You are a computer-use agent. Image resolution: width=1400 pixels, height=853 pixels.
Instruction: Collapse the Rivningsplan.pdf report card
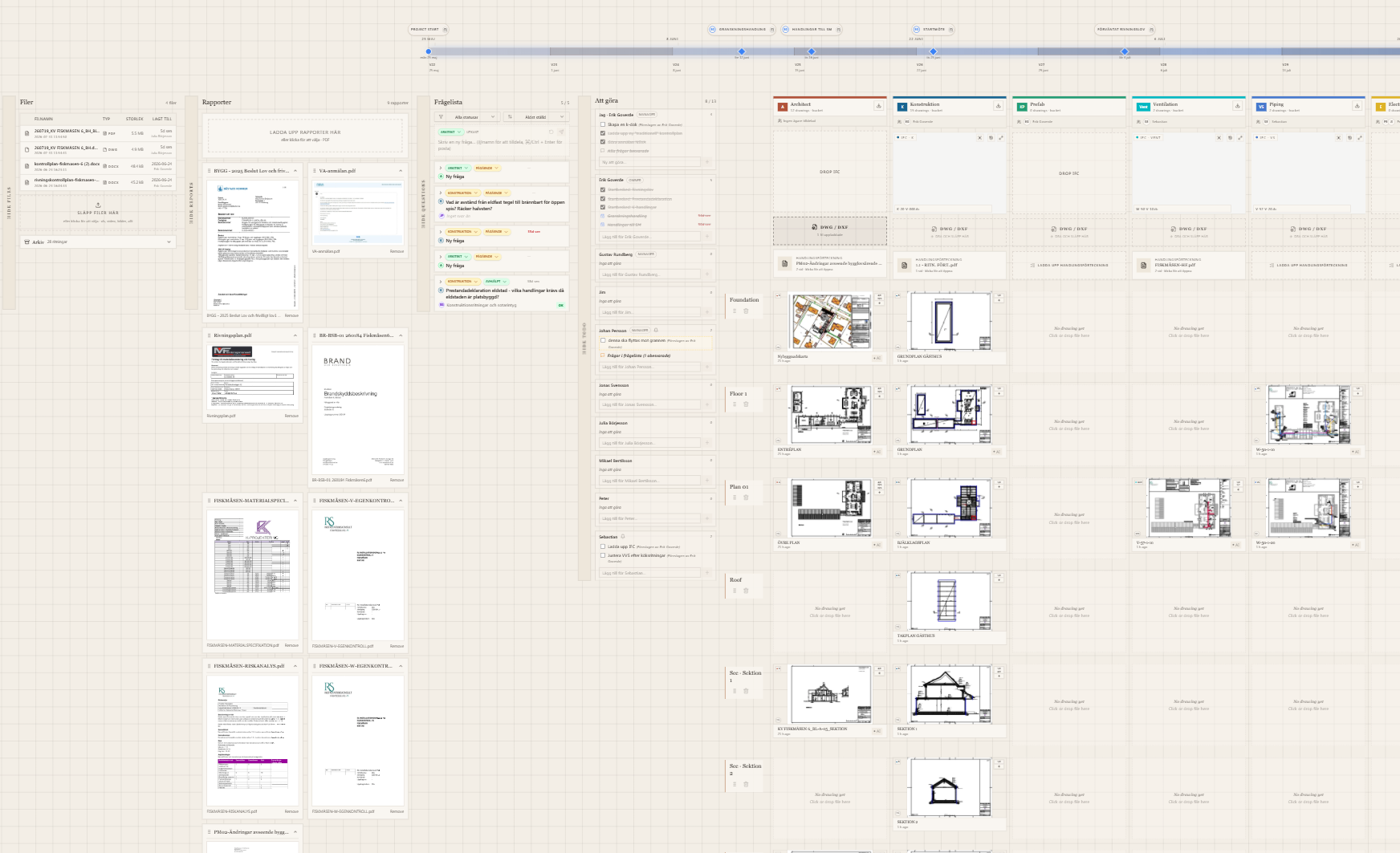(x=295, y=335)
